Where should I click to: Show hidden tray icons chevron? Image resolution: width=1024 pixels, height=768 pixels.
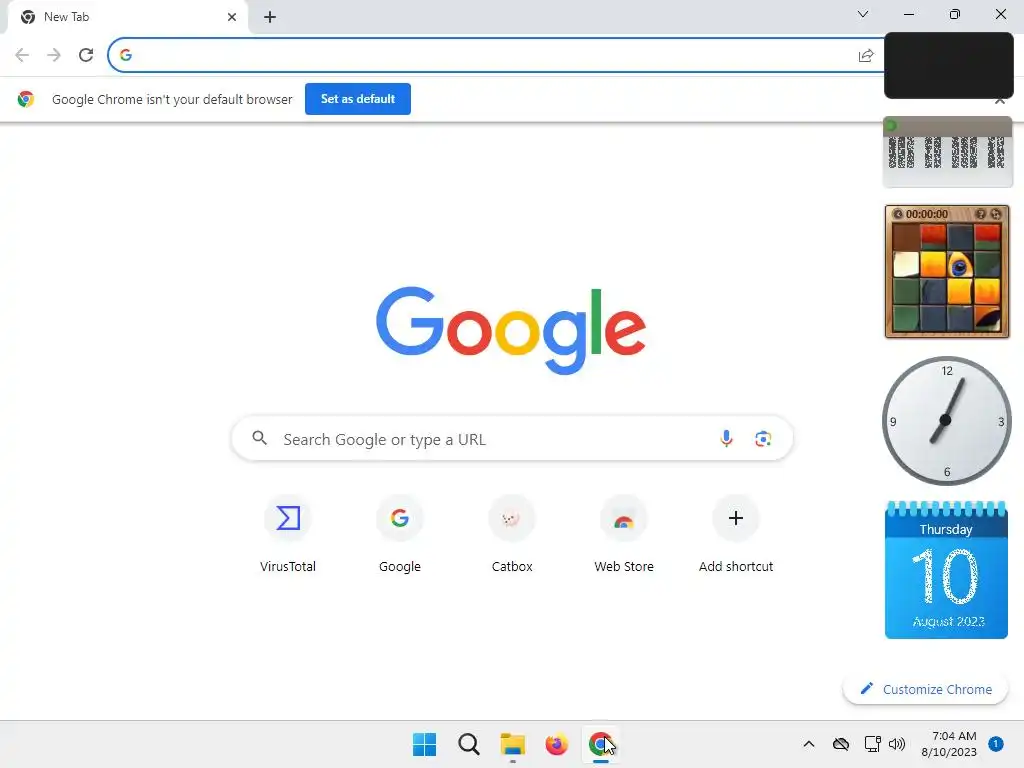point(808,744)
